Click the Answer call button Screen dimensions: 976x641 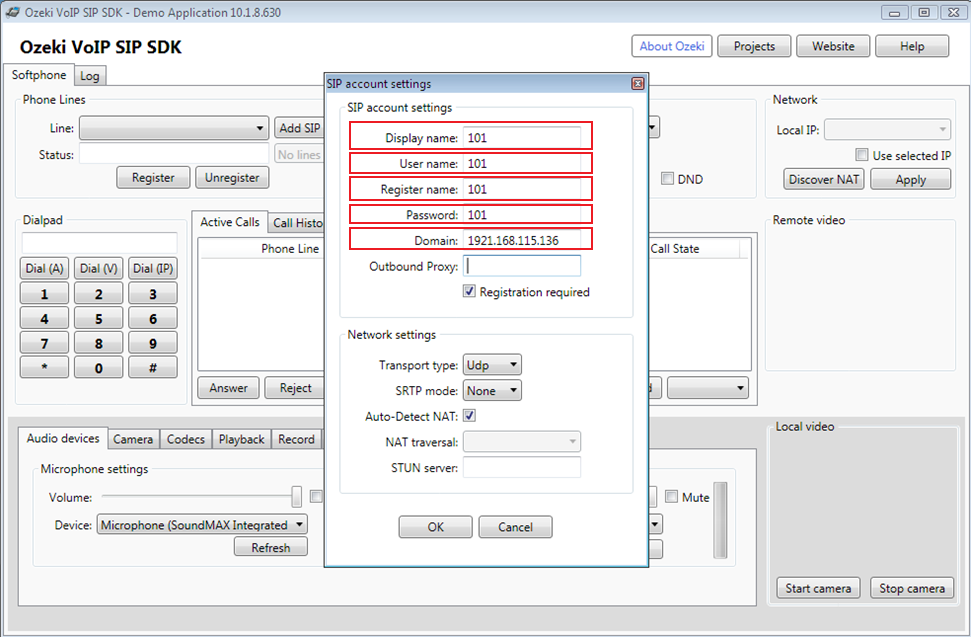pyautogui.click(x=230, y=390)
